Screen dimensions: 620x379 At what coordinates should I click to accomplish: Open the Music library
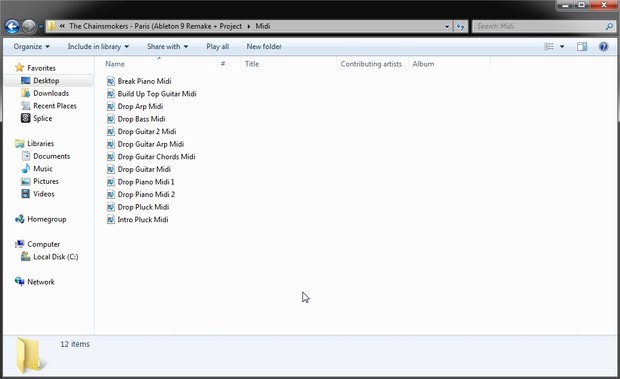click(x=43, y=169)
